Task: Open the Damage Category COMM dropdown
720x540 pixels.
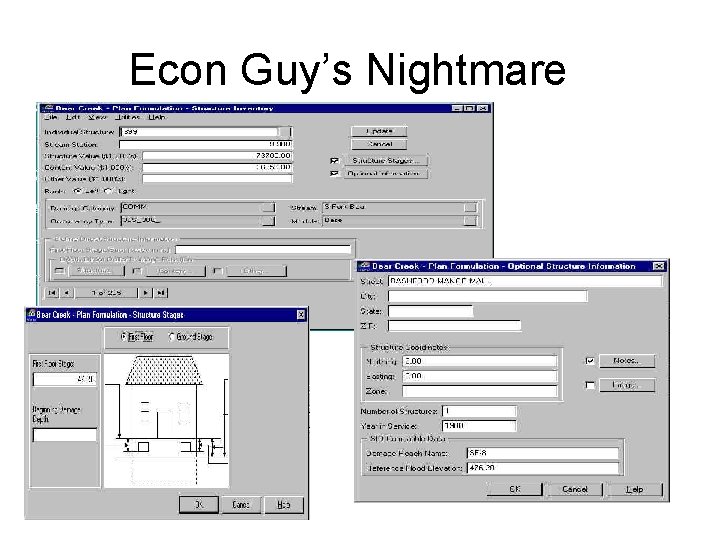Action: coord(269,208)
